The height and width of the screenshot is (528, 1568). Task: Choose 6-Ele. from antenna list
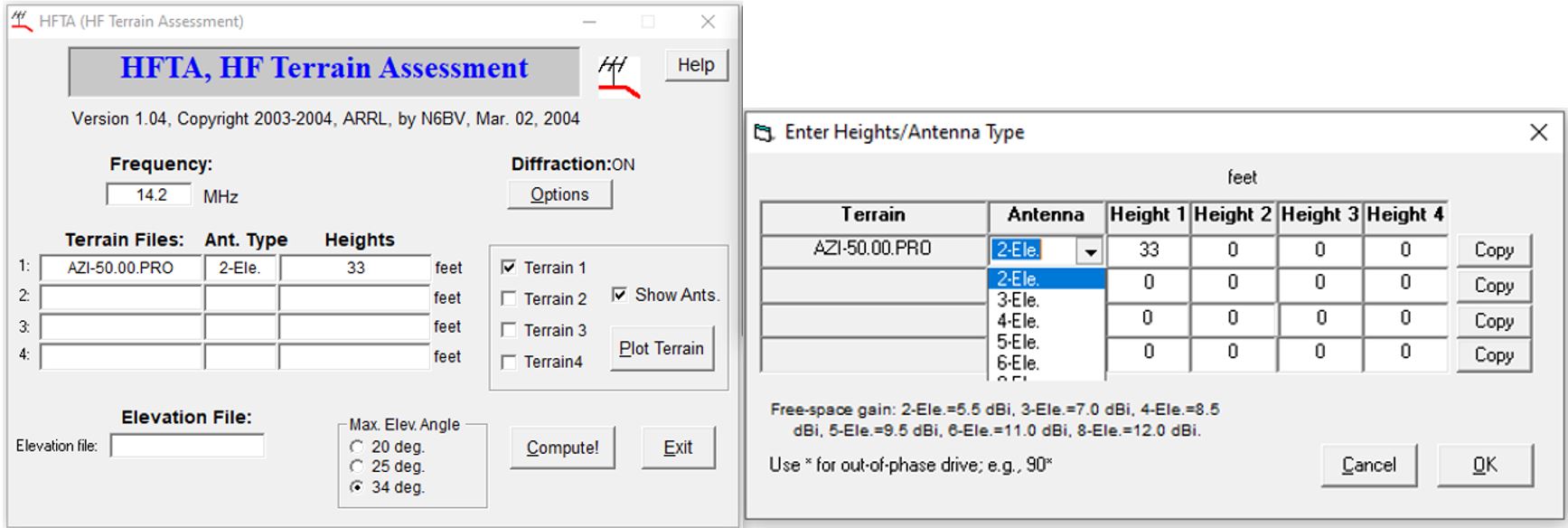click(1047, 363)
